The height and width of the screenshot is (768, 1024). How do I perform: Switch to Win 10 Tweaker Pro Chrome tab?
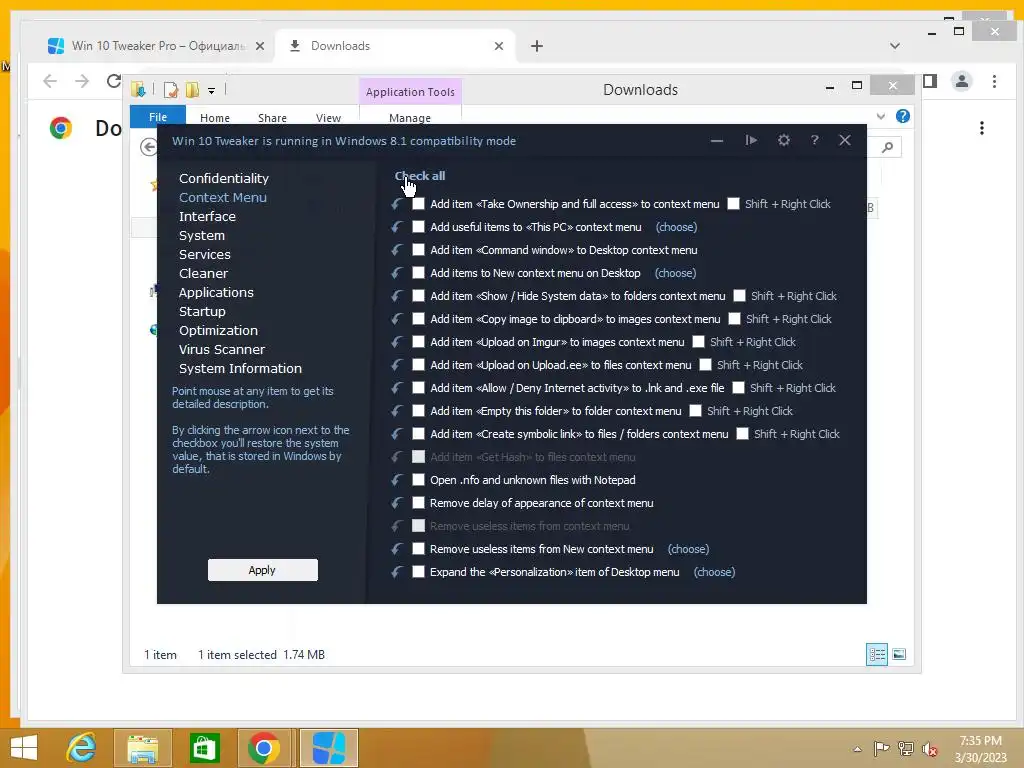[x=155, y=46]
